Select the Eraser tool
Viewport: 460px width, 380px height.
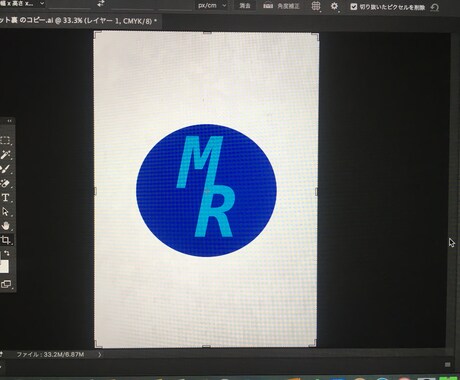pos(5,183)
